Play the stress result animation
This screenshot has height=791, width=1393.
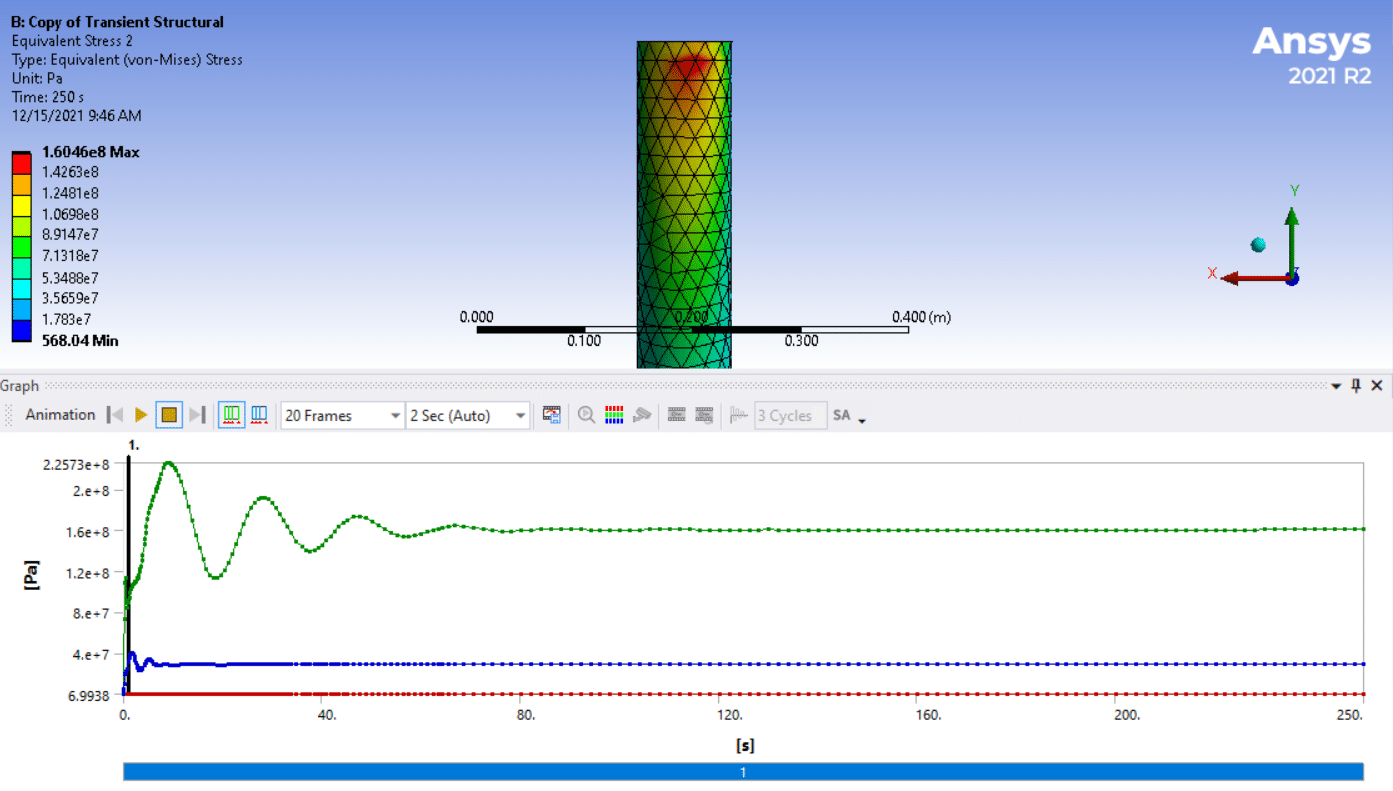tap(141, 415)
